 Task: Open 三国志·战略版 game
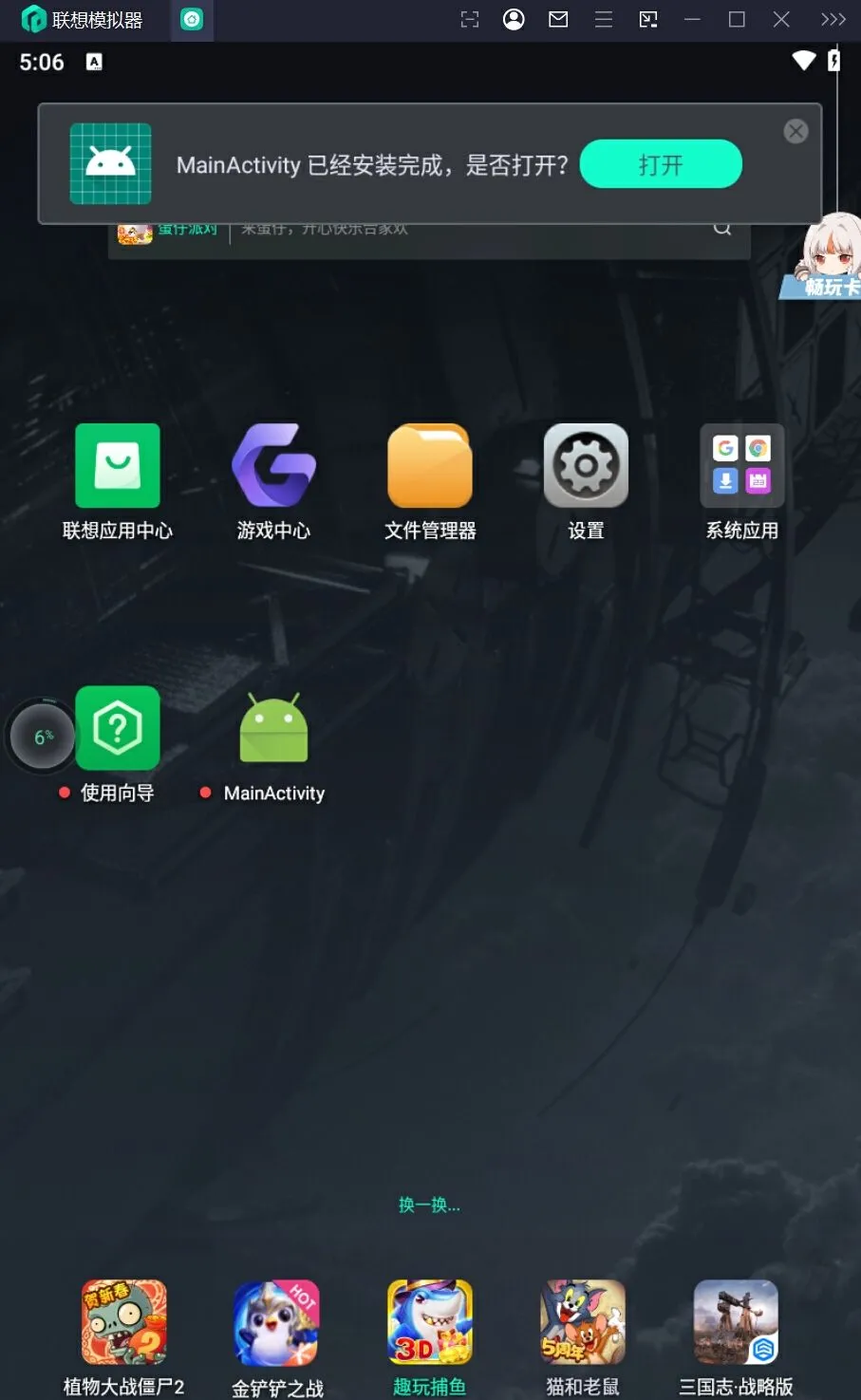736,1322
